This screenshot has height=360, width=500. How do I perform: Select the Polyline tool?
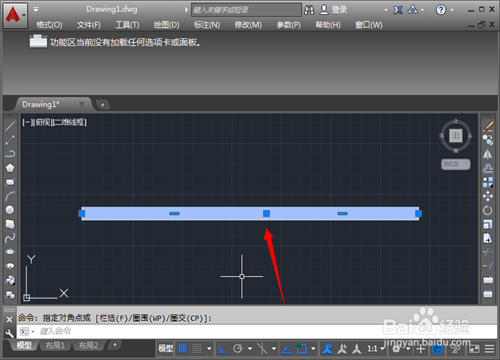pyautogui.click(x=10, y=154)
